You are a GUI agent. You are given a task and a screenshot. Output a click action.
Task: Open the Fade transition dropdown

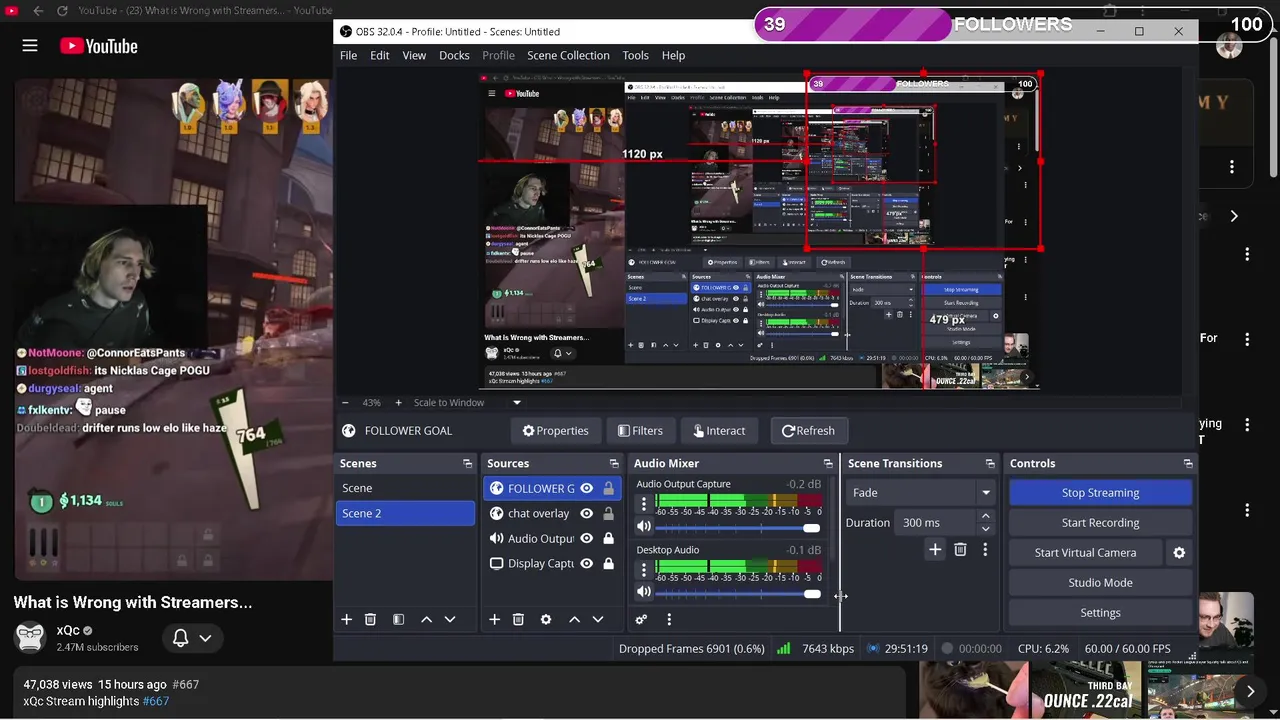920,492
